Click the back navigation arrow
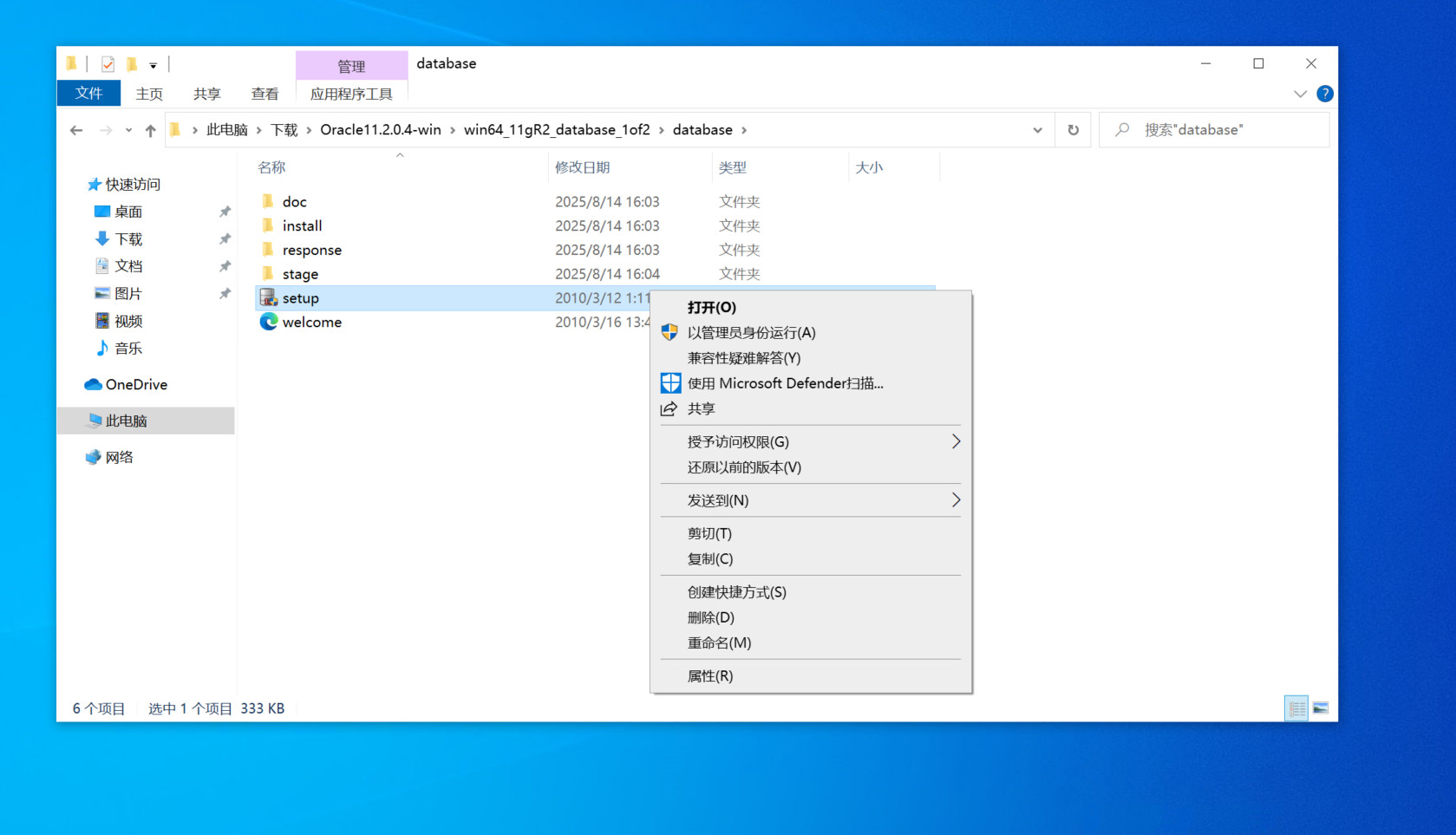The height and width of the screenshot is (835, 1456). point(76,130)
